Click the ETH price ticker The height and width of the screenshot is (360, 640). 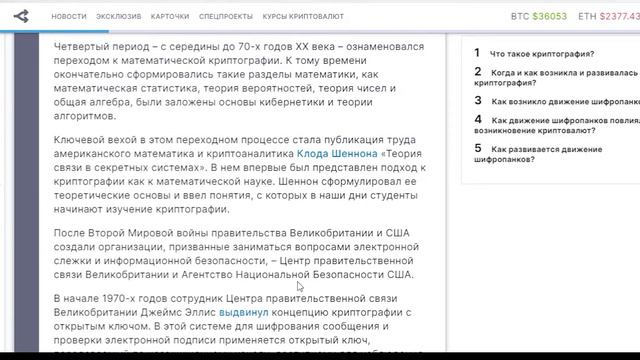tap(609, 16)
